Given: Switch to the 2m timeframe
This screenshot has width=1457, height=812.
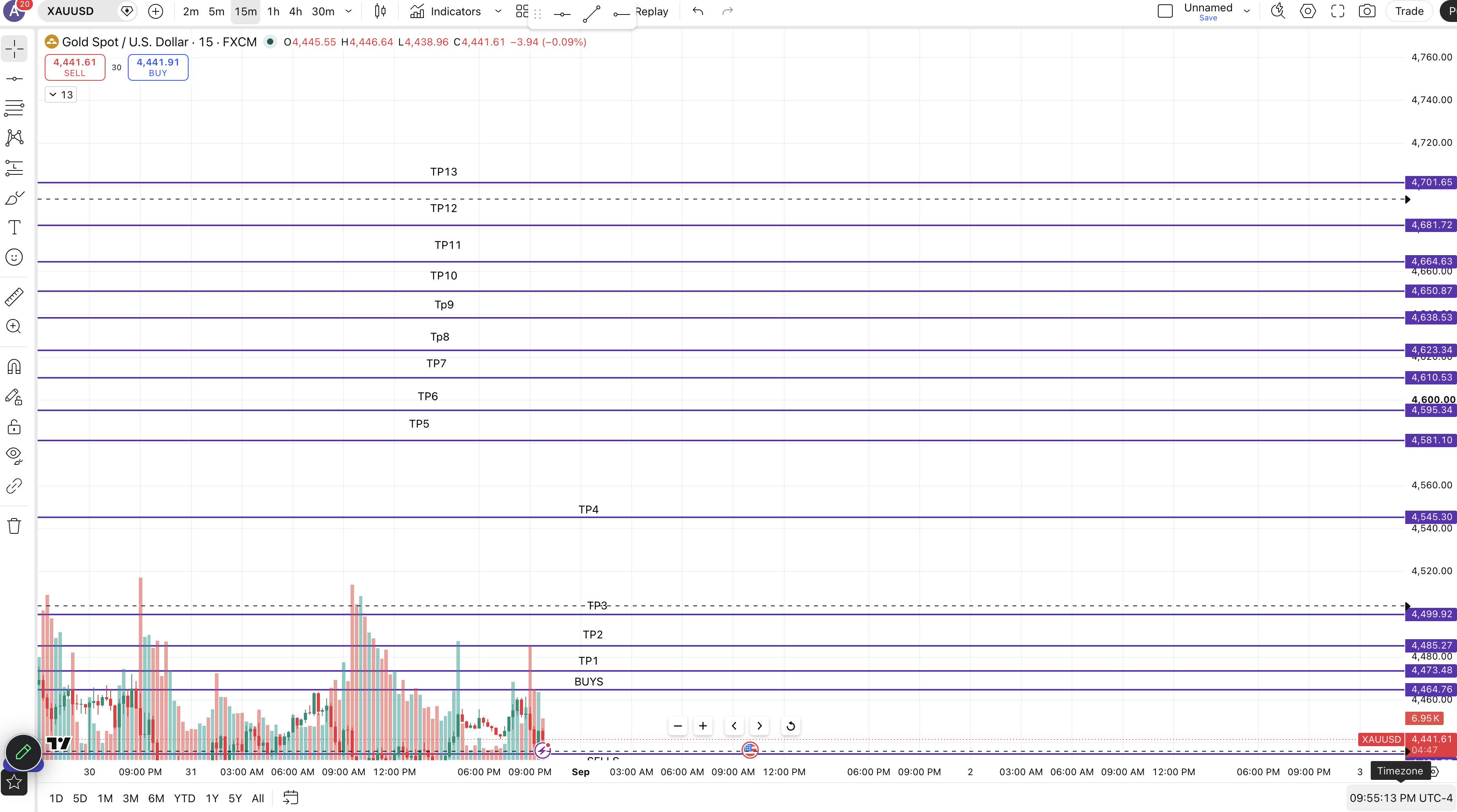Looking at the screenshot, I should pos(191,11).
